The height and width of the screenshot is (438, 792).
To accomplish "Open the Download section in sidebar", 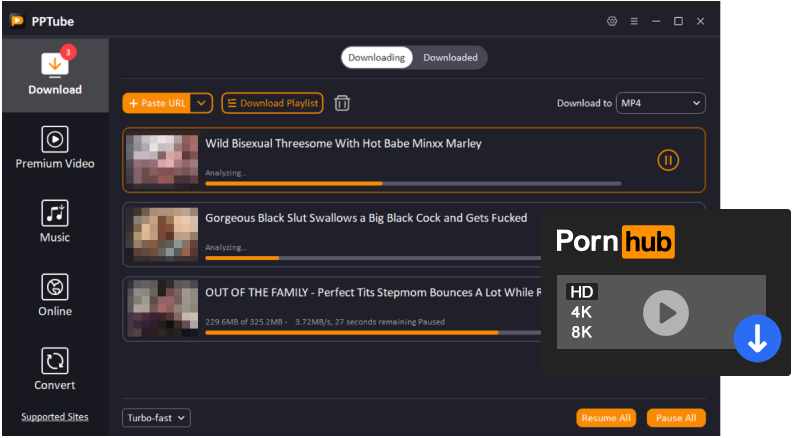I will tap(55, 75).
